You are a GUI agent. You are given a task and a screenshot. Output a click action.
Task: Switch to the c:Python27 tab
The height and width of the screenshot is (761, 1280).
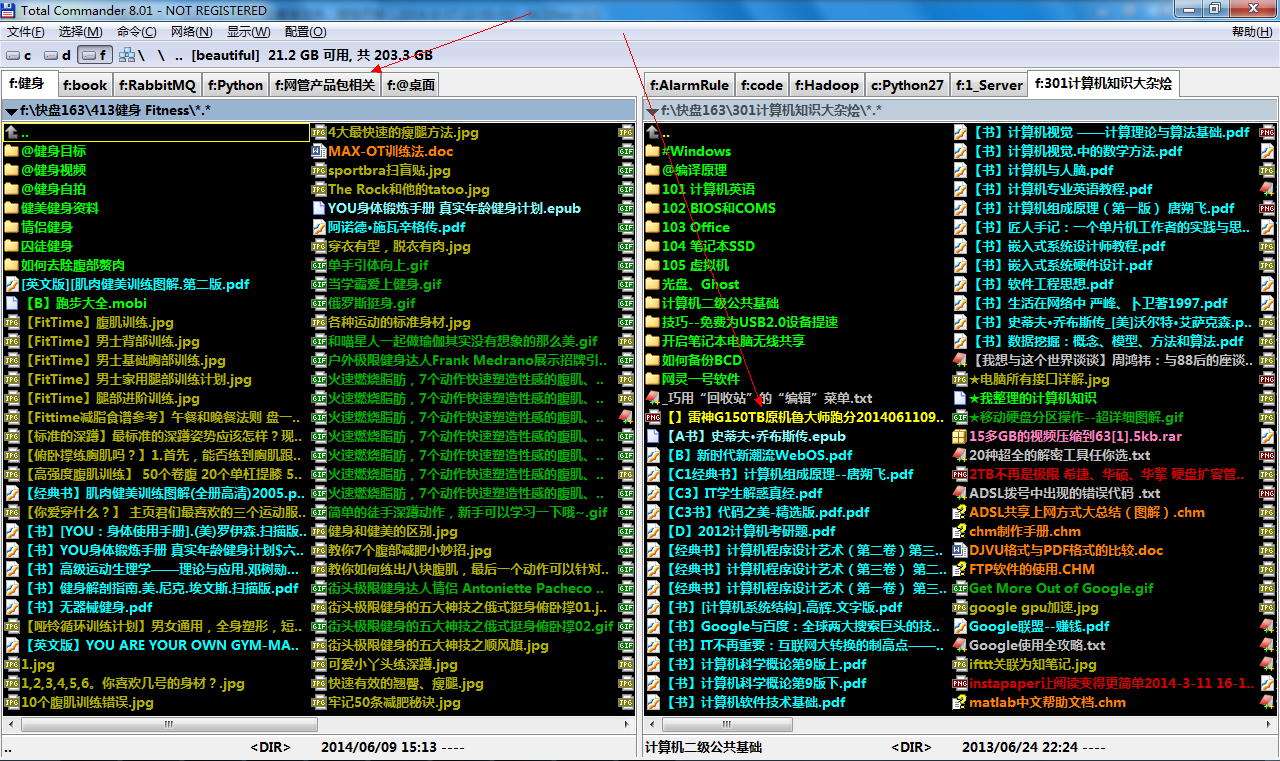[906, 85]
